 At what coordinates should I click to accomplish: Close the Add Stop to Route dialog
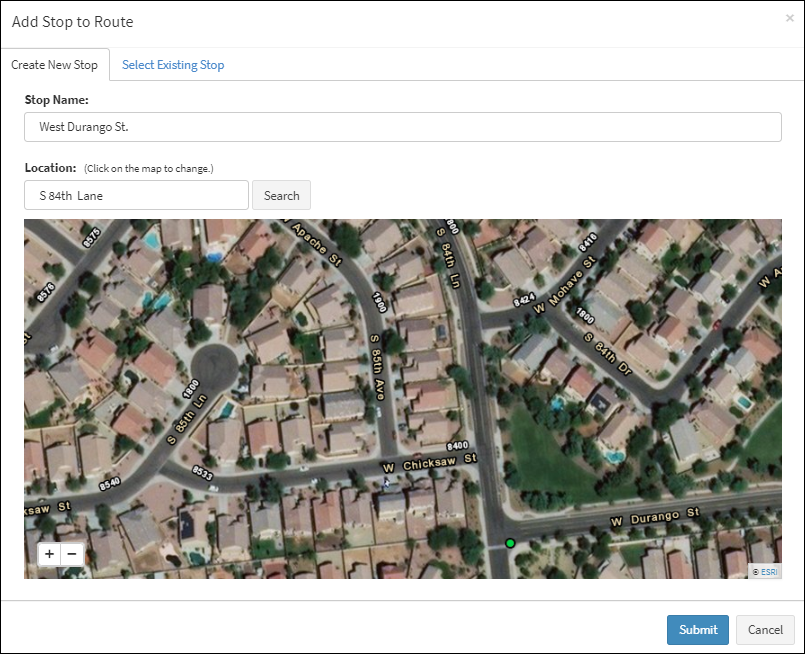[789, 18]
